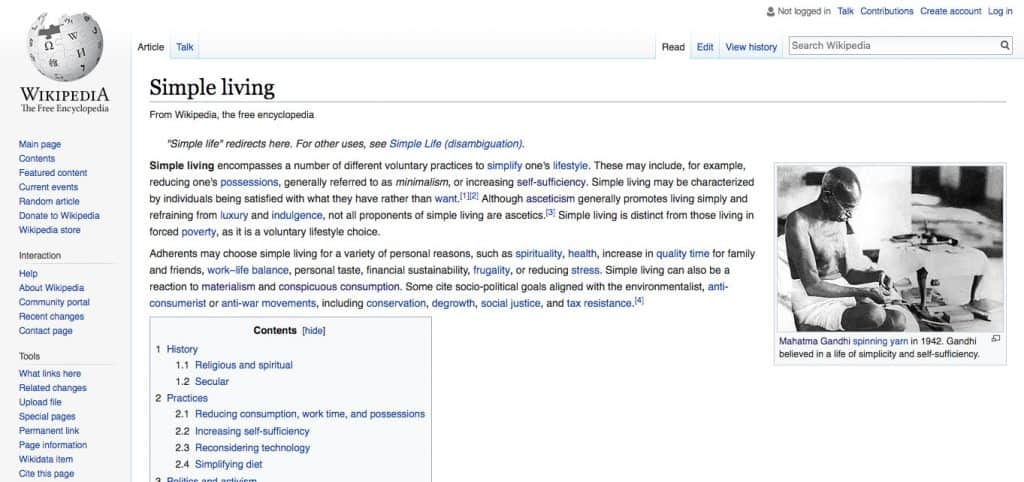Open About Wikipedia

(x=52, y=288)
